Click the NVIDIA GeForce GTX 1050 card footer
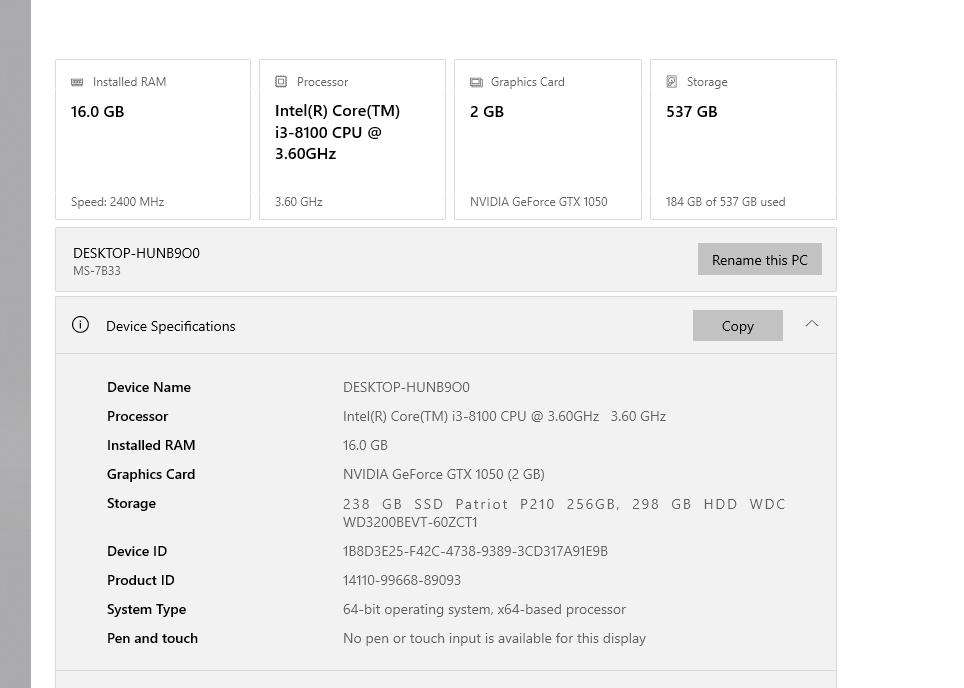Image resolution: width=964 pixels, height=688 pixels. click(x=538, y=202)
